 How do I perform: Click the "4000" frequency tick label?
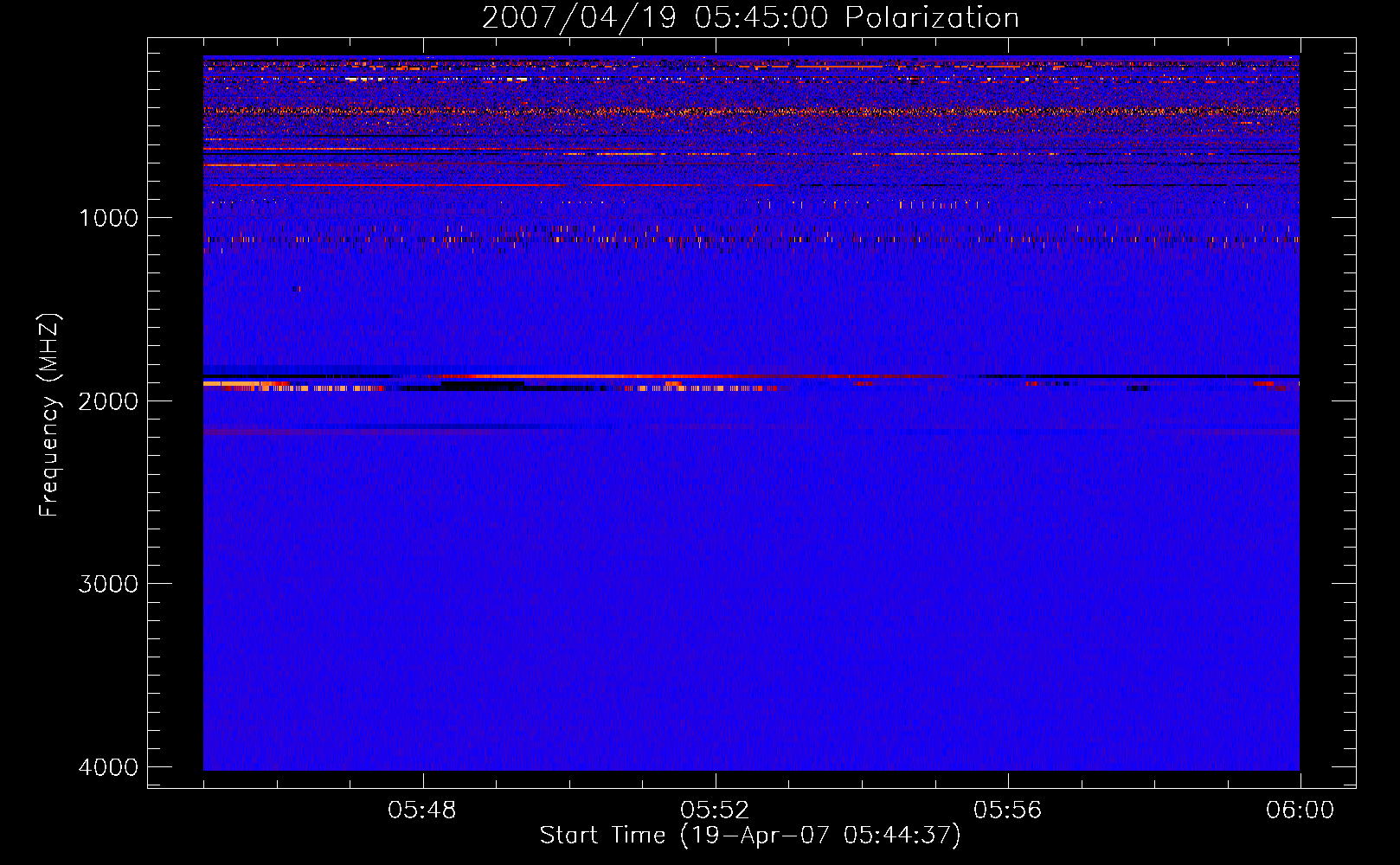coord(108,767)
